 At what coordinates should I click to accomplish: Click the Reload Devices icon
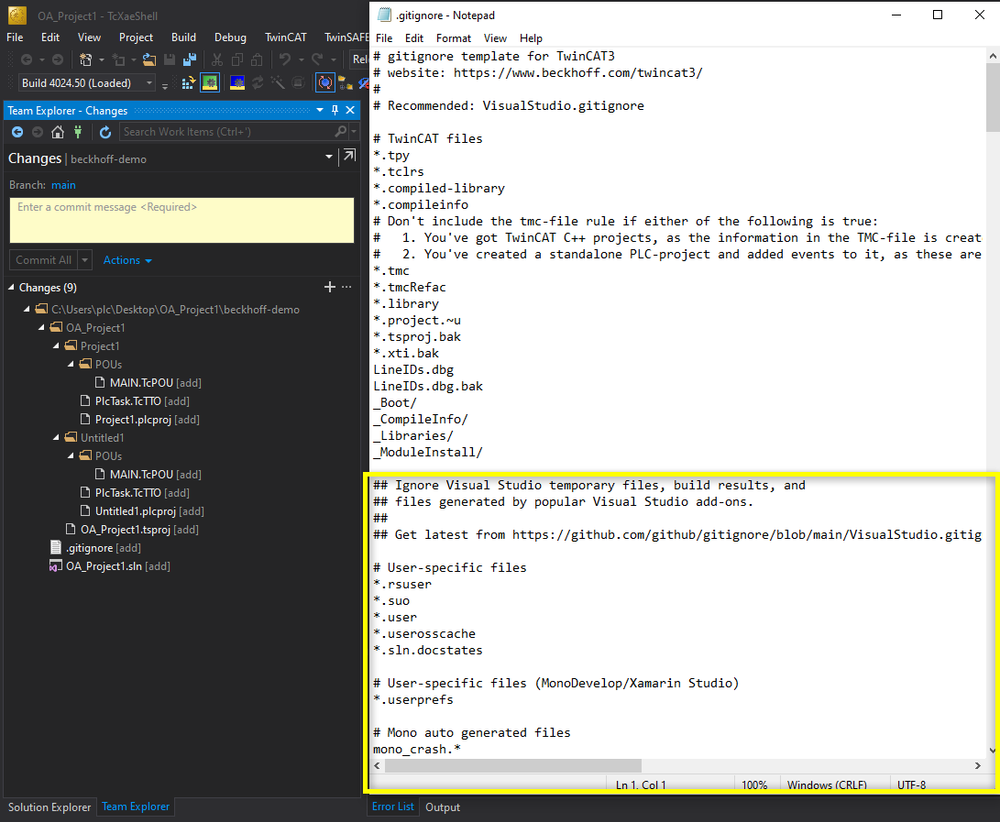(x=258, y=83)
